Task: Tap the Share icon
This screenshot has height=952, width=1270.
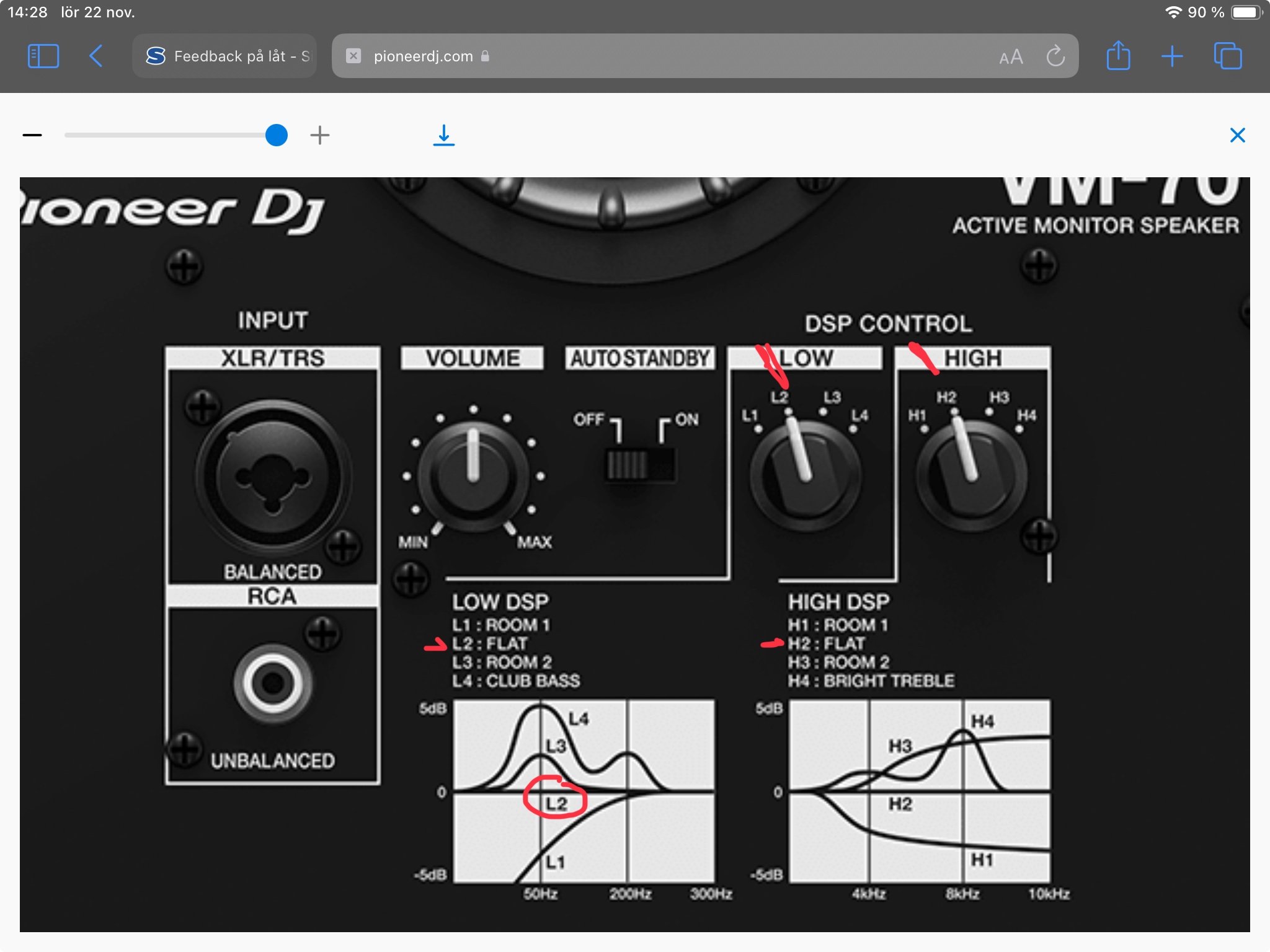Action: pyautogui.click(x=1118, y=56)
